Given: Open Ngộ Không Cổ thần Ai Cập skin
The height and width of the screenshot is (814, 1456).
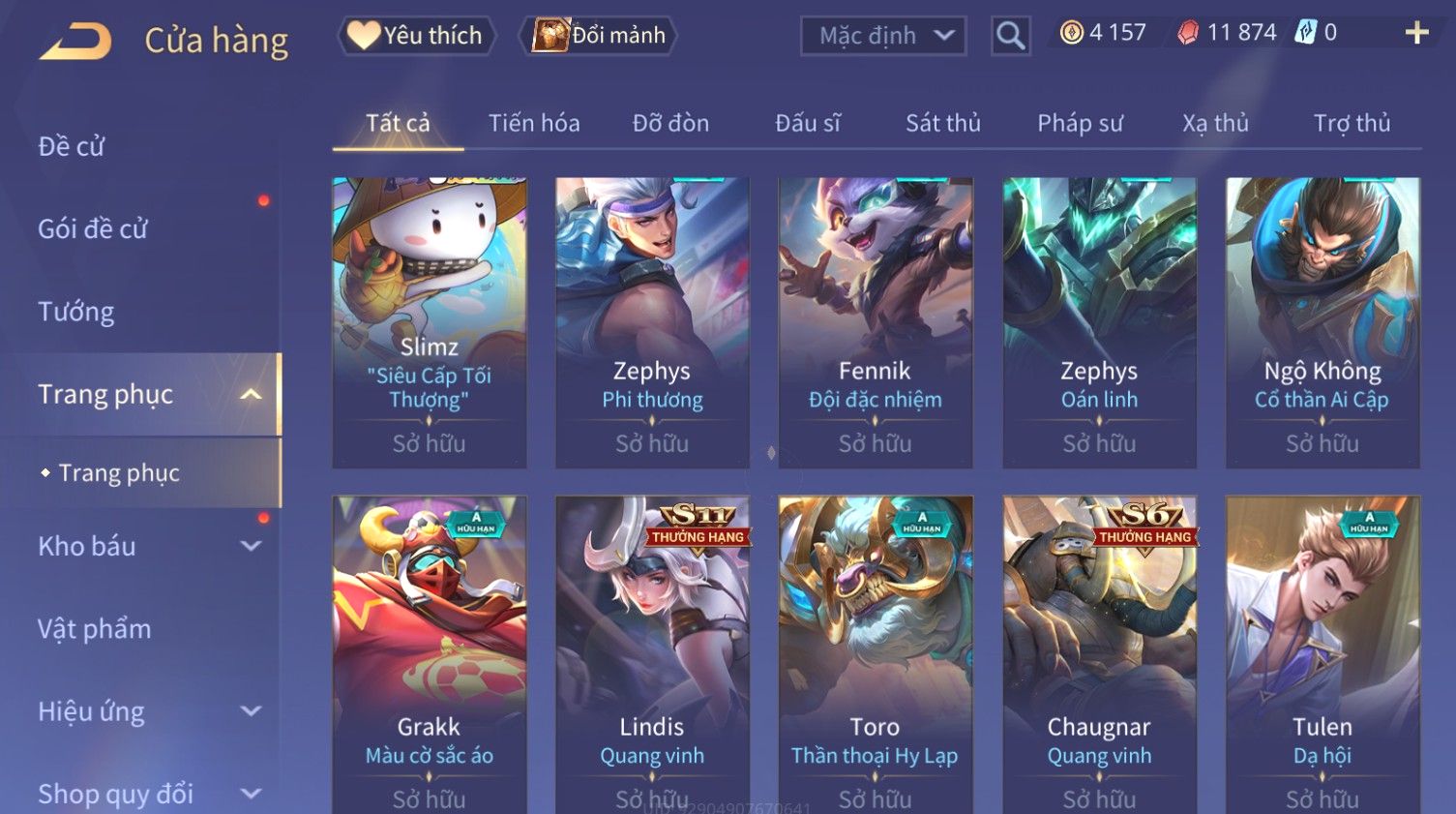Looking at the screenshot, I should (1322, 322).
